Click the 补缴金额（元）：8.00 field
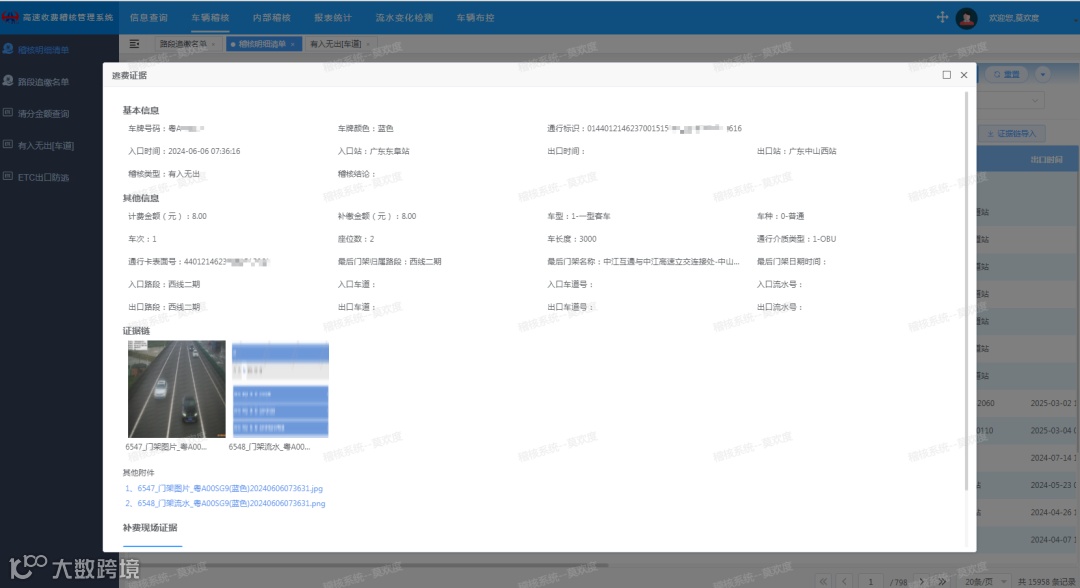The width and height of the screenshot is (1080, 588). [x=377, y=216]
